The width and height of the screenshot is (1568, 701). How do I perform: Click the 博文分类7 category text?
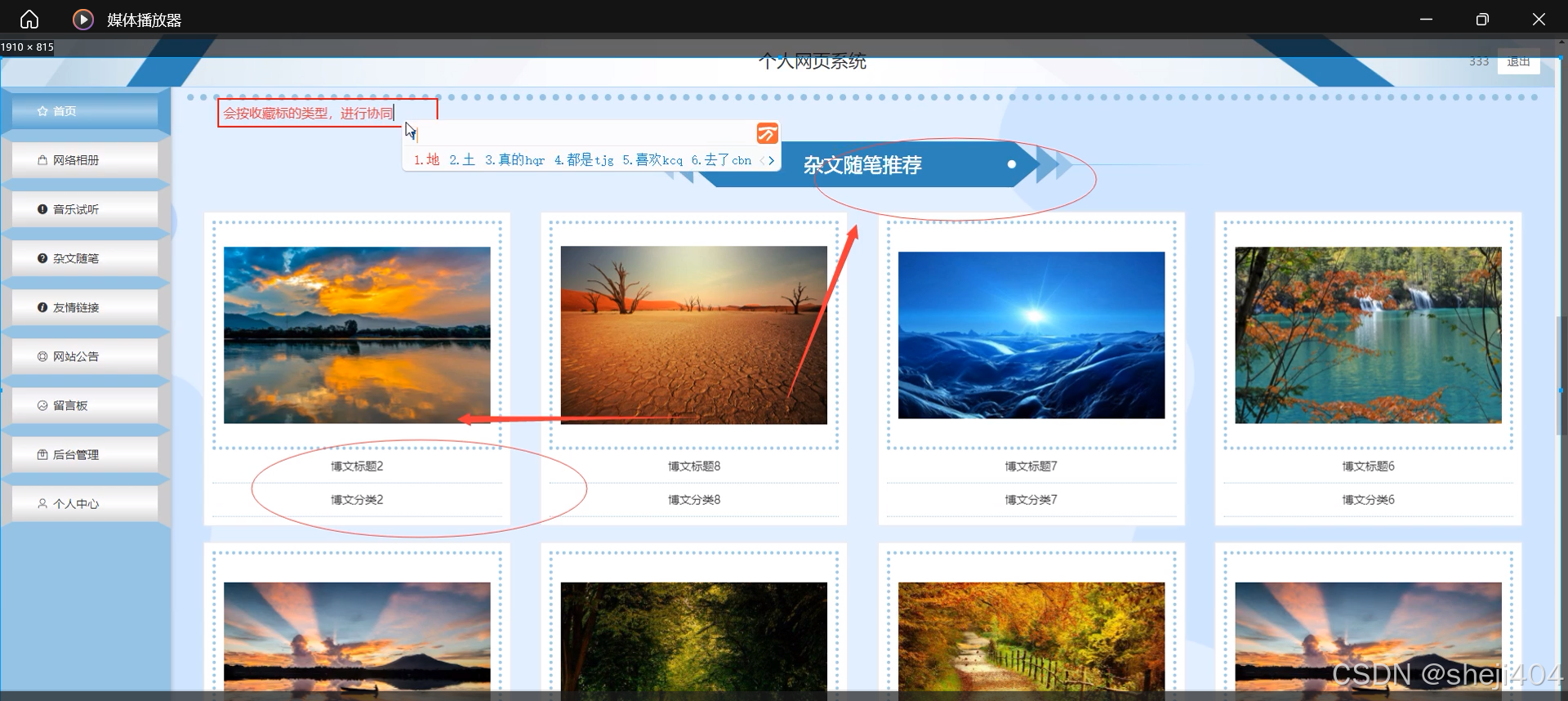coord(1031,500)
